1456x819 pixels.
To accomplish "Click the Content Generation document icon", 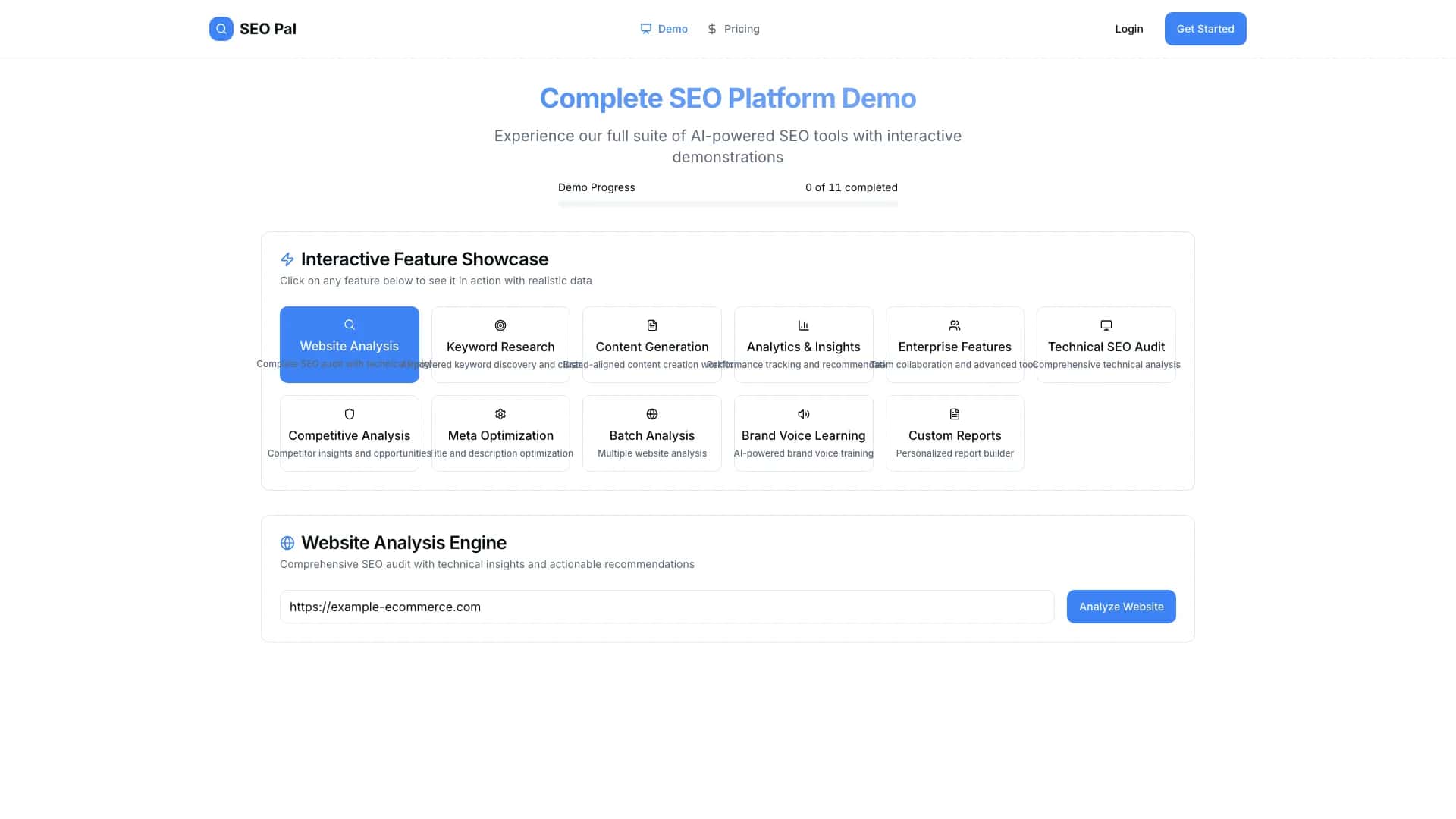I will click(x=651, y=325).
